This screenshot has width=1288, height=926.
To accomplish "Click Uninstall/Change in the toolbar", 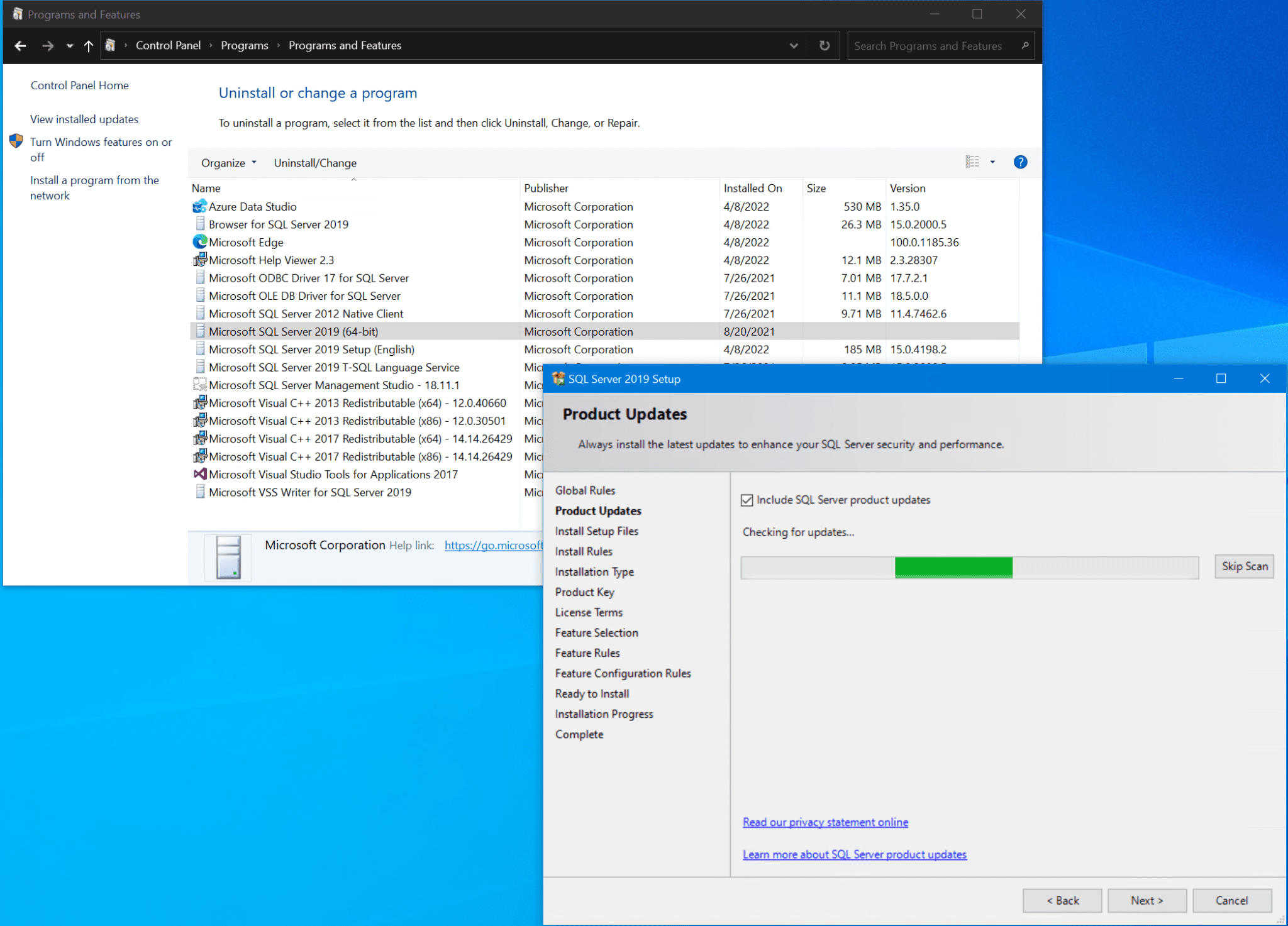I will click(x=315, y=162).
